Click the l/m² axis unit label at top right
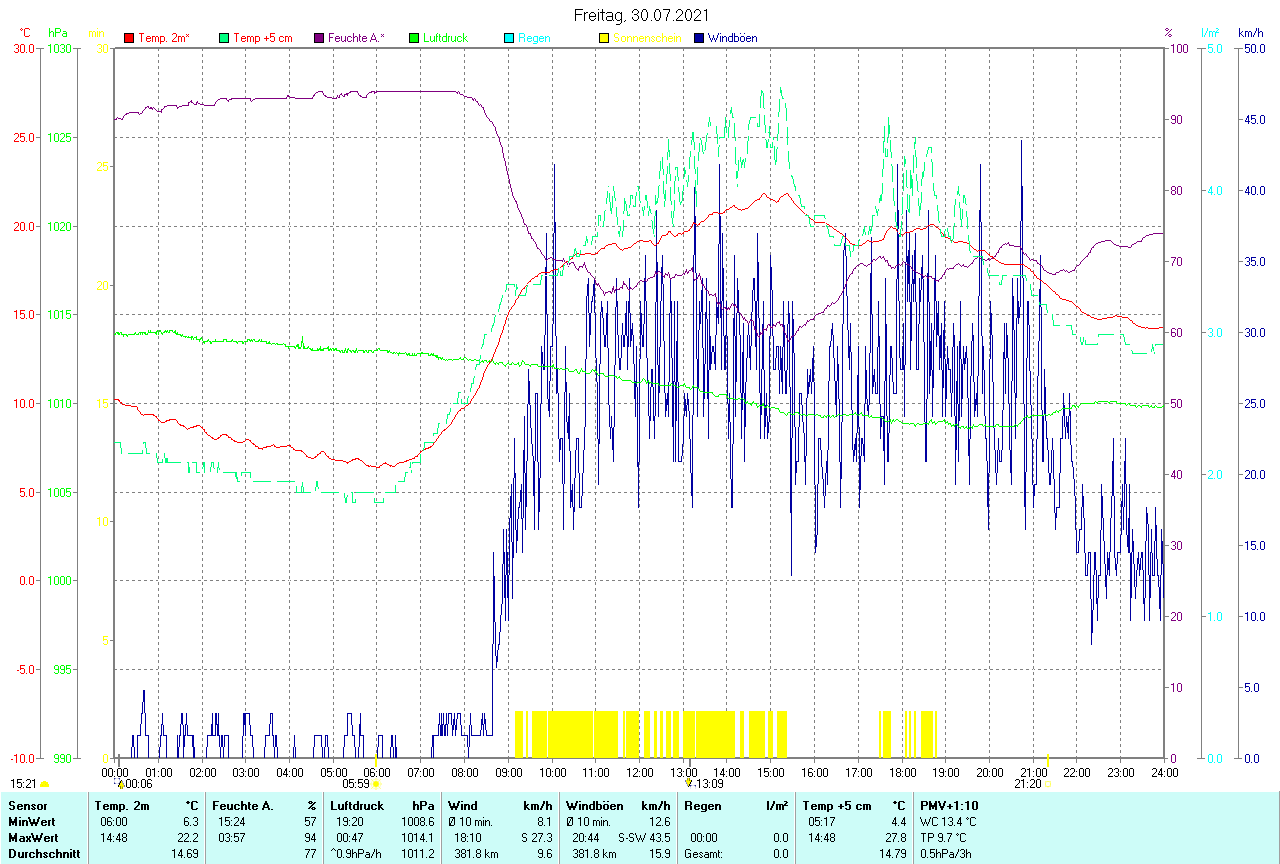This screenshot has width=1280, height=864. [1213, 33]
